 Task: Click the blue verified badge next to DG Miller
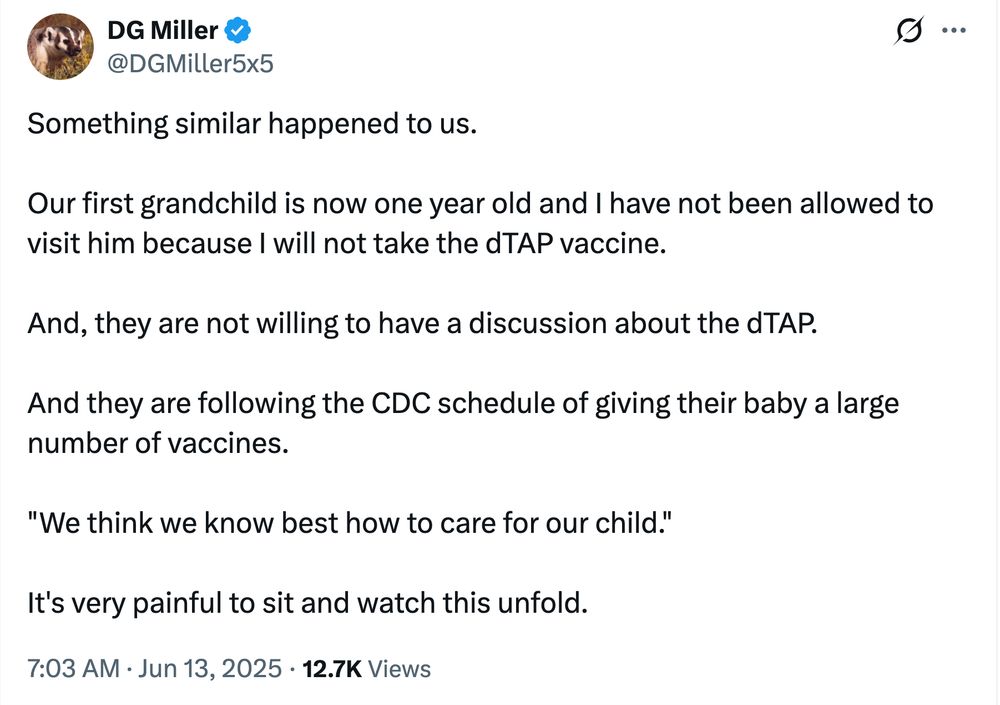click(x=236, y=29)
